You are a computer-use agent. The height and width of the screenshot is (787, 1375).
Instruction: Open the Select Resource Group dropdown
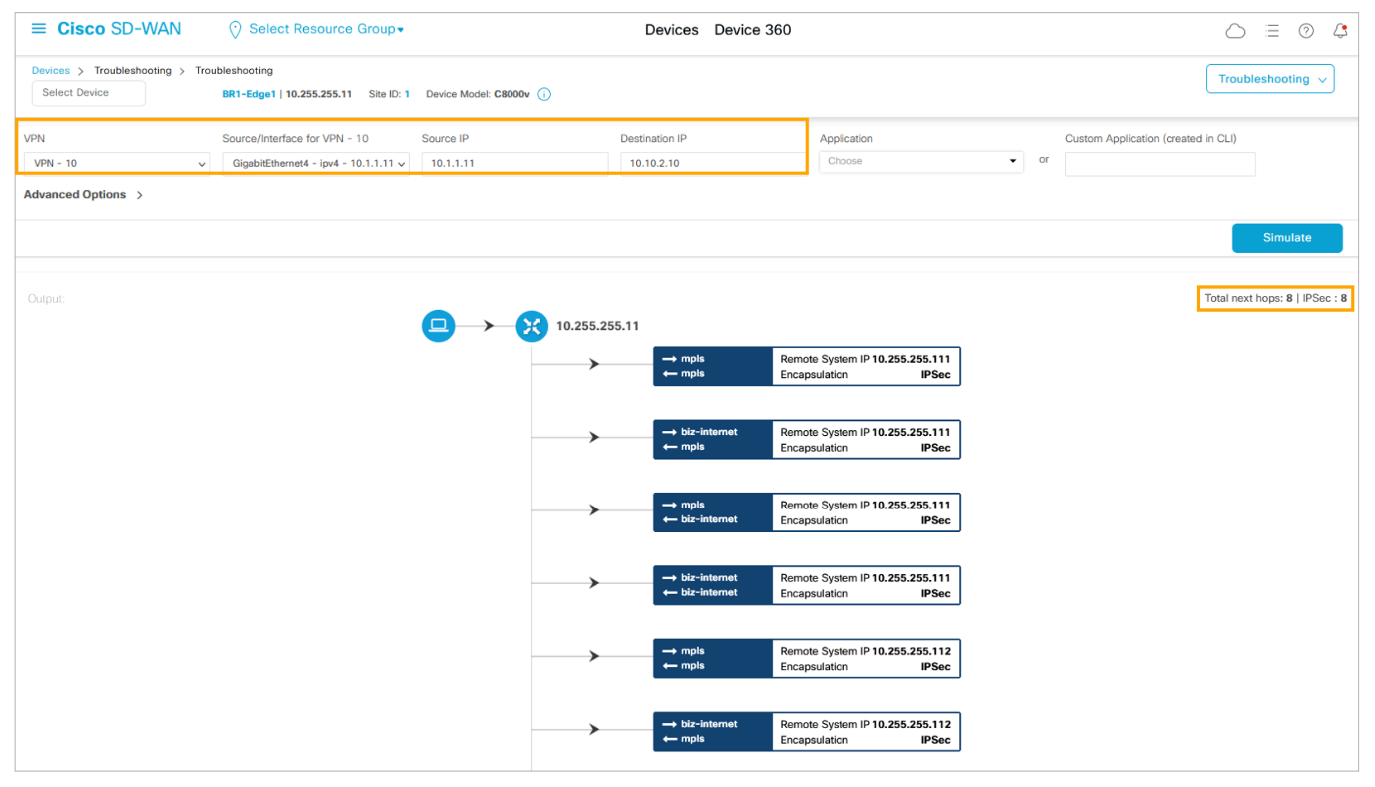(x=326, y=30)
